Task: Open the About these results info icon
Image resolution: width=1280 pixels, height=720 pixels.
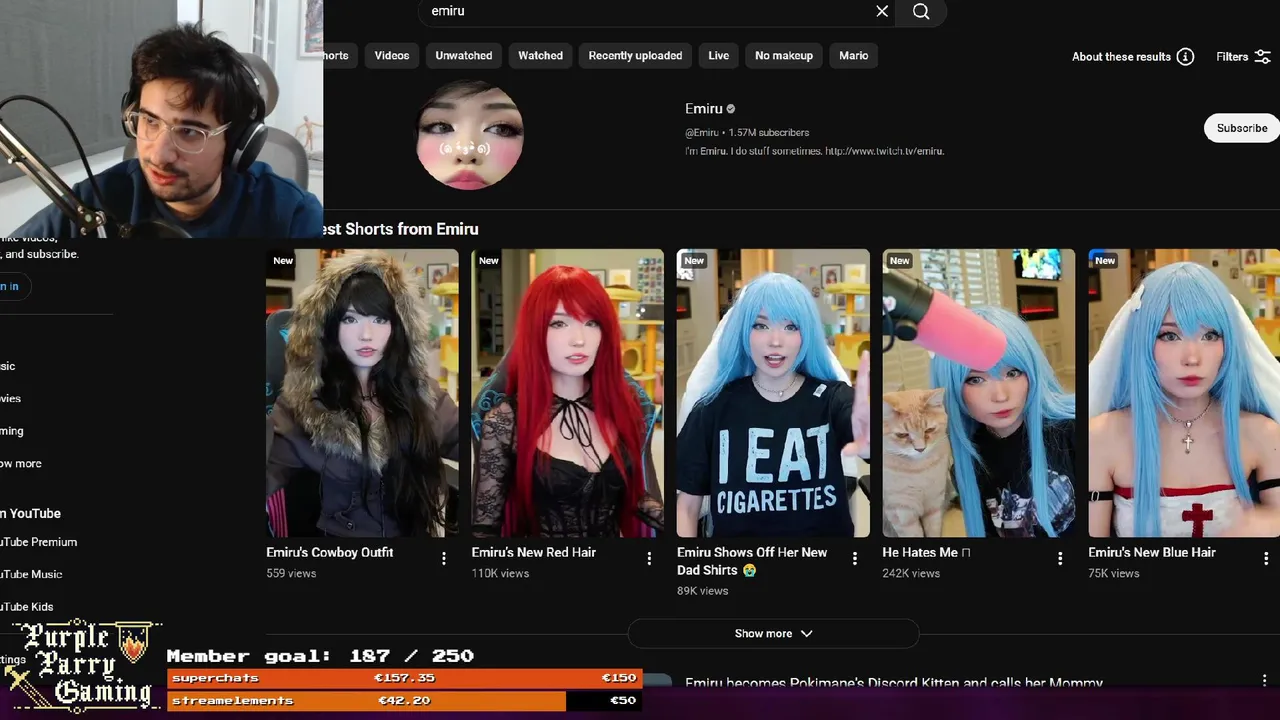Action: (x=1185, y=57)
